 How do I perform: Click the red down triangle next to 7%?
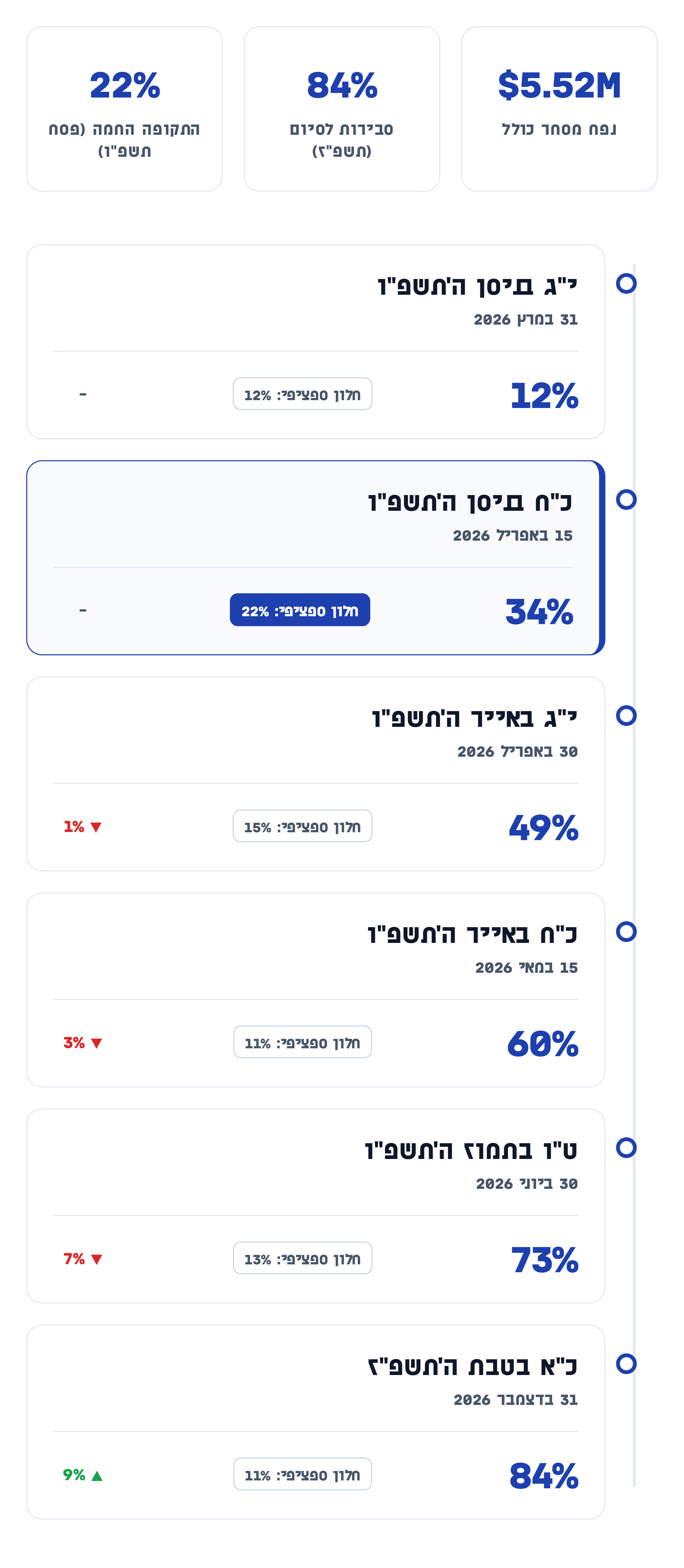pyautogui.click(x=96, y=1259)
